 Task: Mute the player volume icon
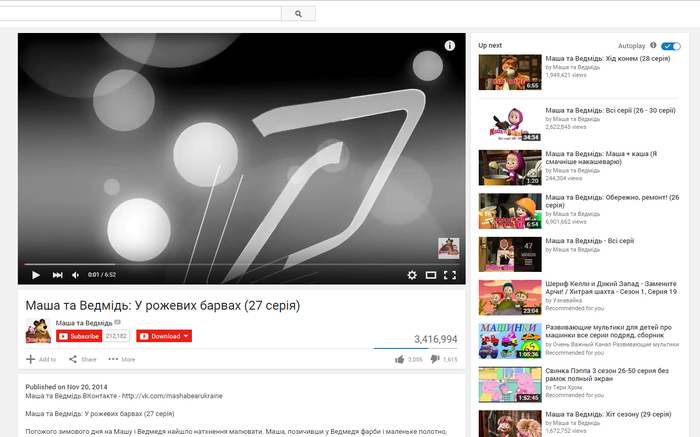pyautogui.click(x=75, y=275)
